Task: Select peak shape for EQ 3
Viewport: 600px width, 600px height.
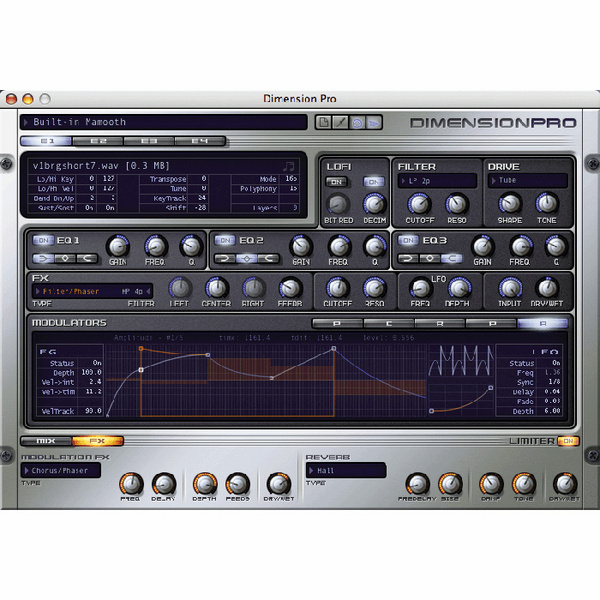Action: [x=430, y=258]
